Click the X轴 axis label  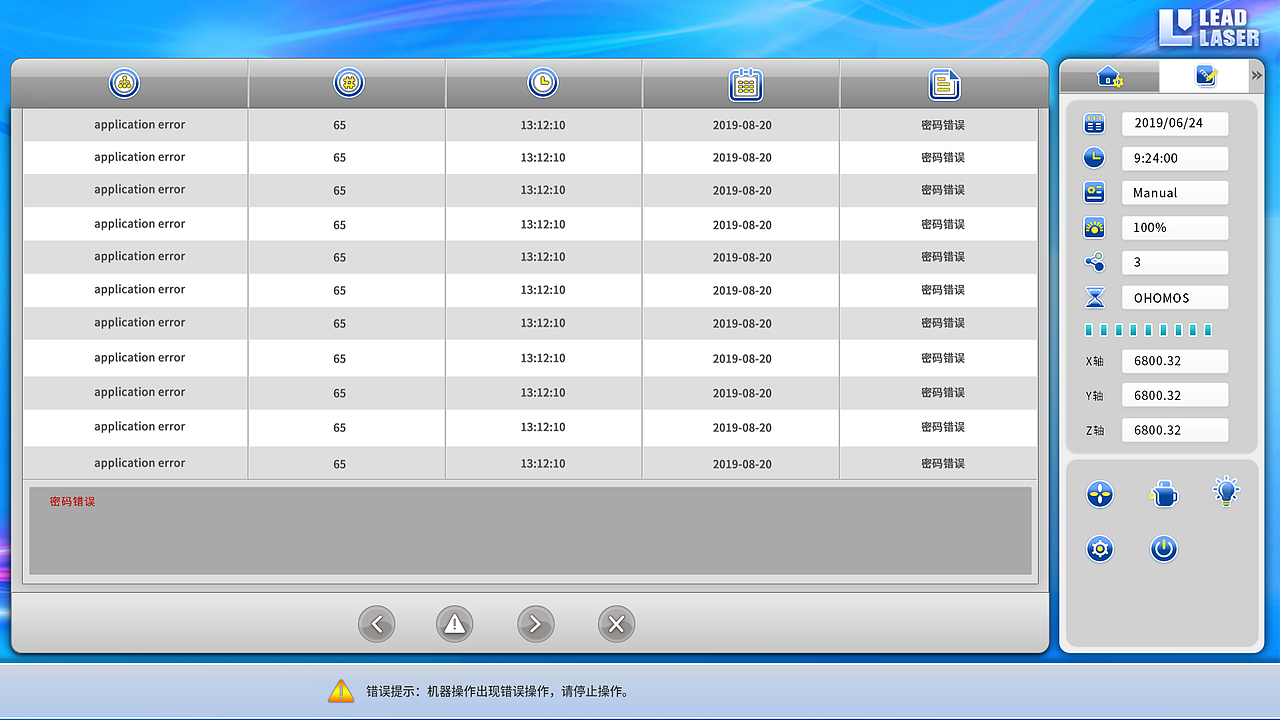[1095, 362]
